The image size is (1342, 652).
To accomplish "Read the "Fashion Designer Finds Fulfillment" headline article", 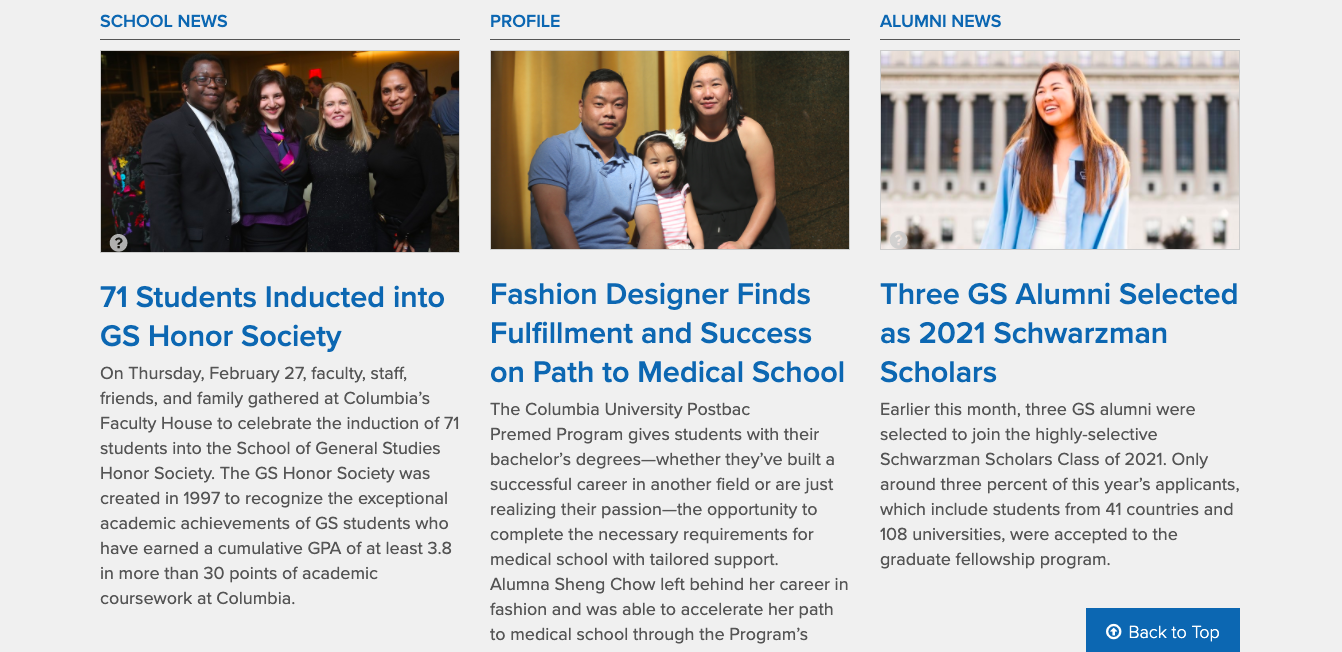I will (667, 333).
